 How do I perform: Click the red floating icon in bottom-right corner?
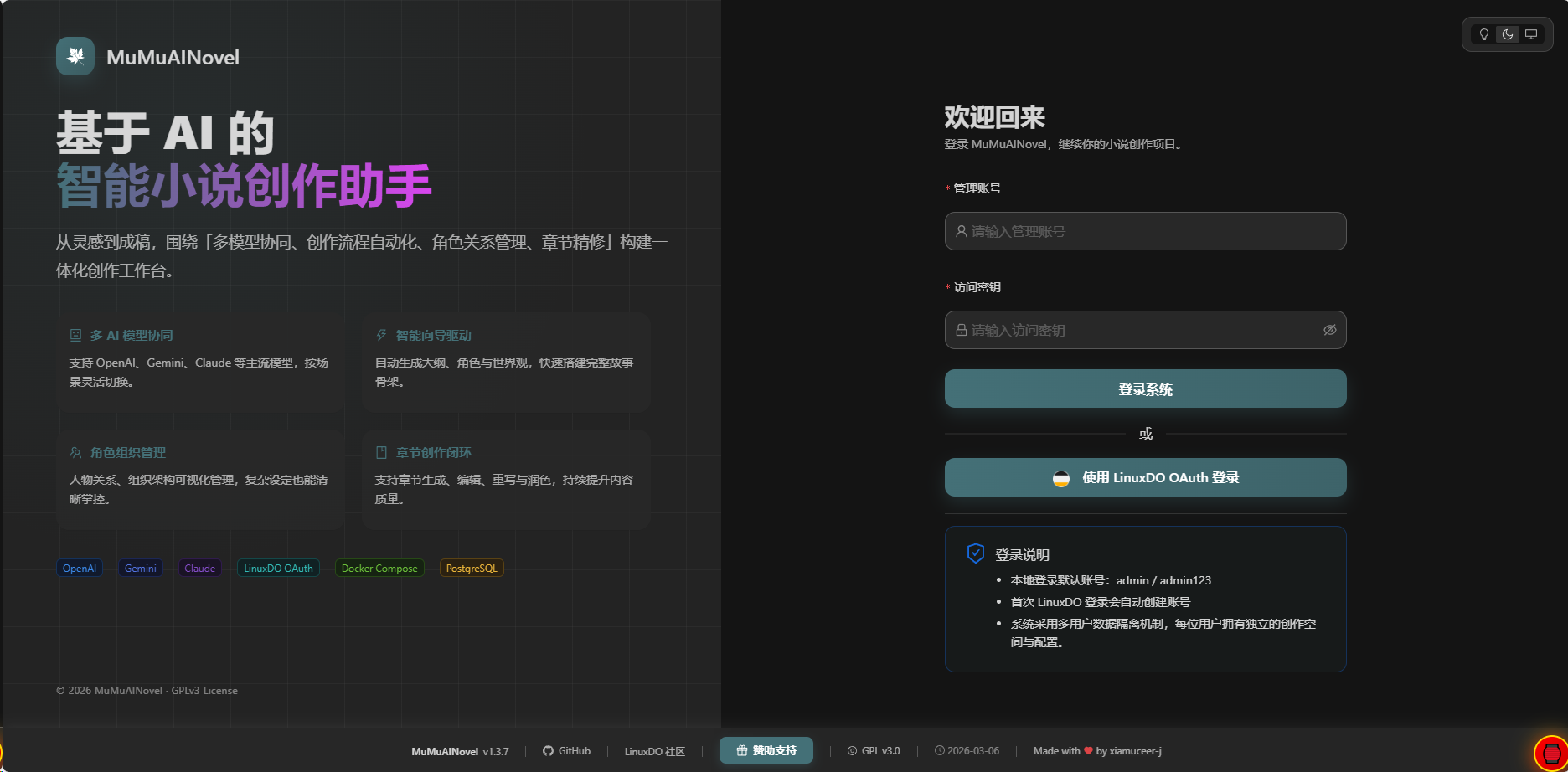coord(1551,753)
